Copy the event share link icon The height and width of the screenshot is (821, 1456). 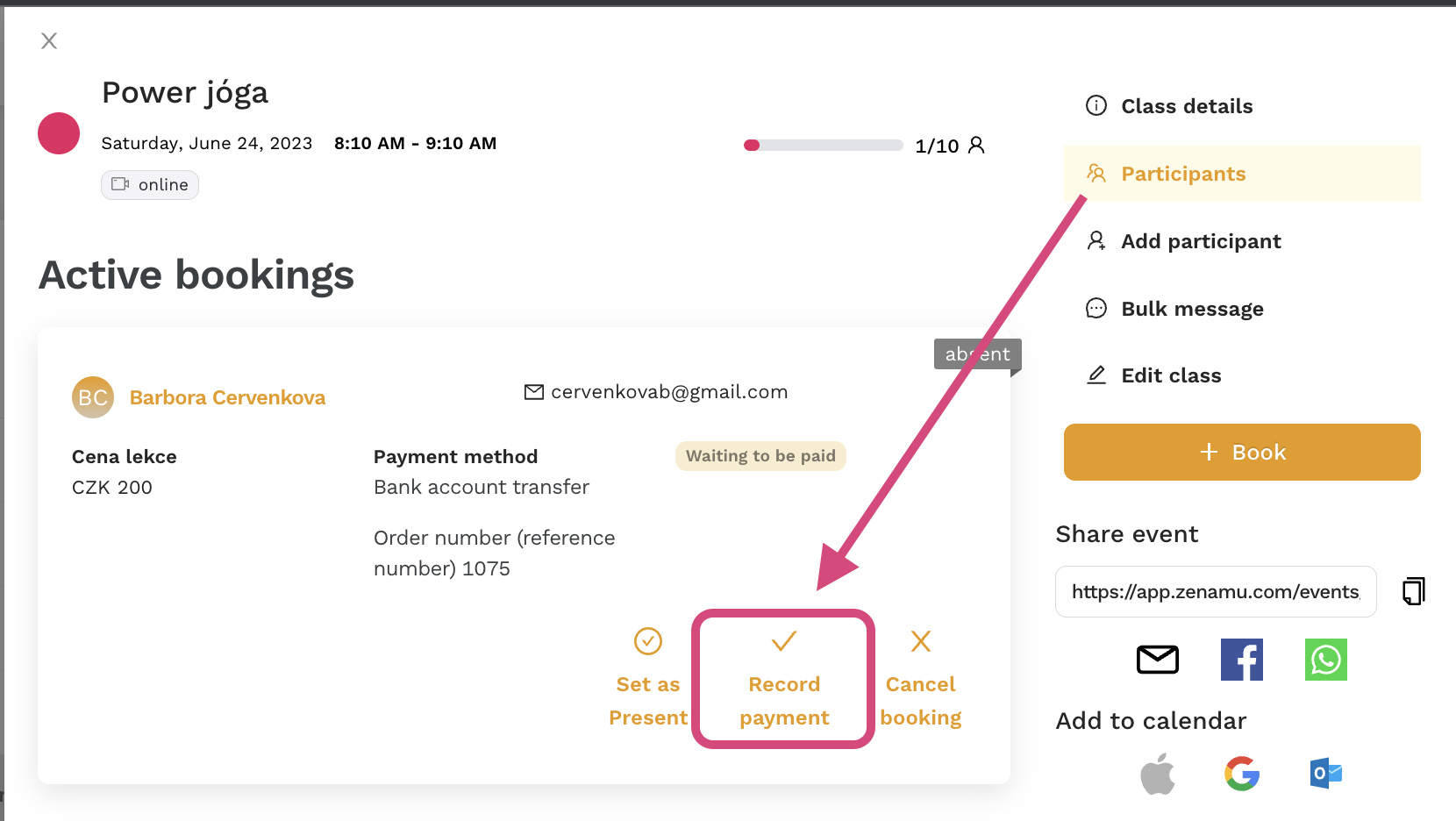1413,591
